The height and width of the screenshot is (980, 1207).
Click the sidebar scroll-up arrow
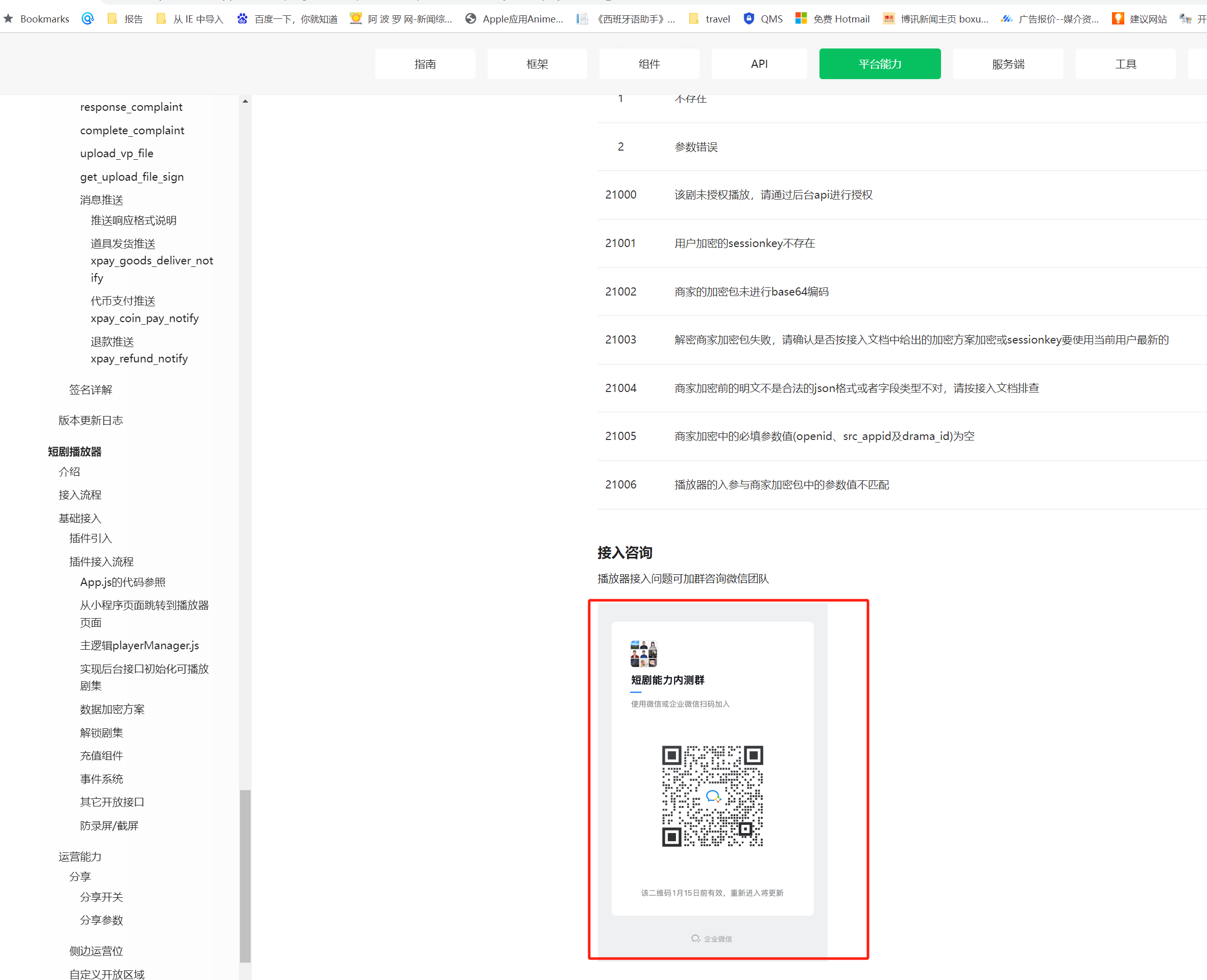pos(245,102)
